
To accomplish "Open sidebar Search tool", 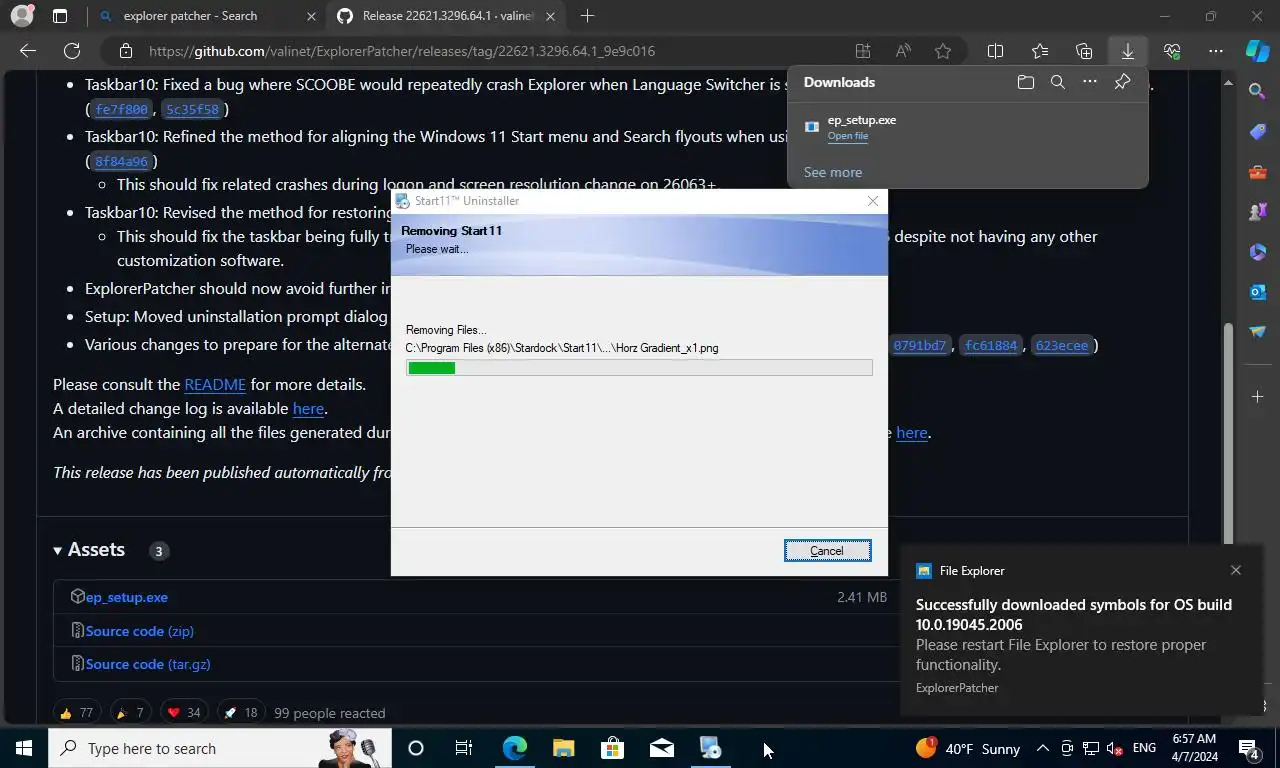I will point(1258,91).
